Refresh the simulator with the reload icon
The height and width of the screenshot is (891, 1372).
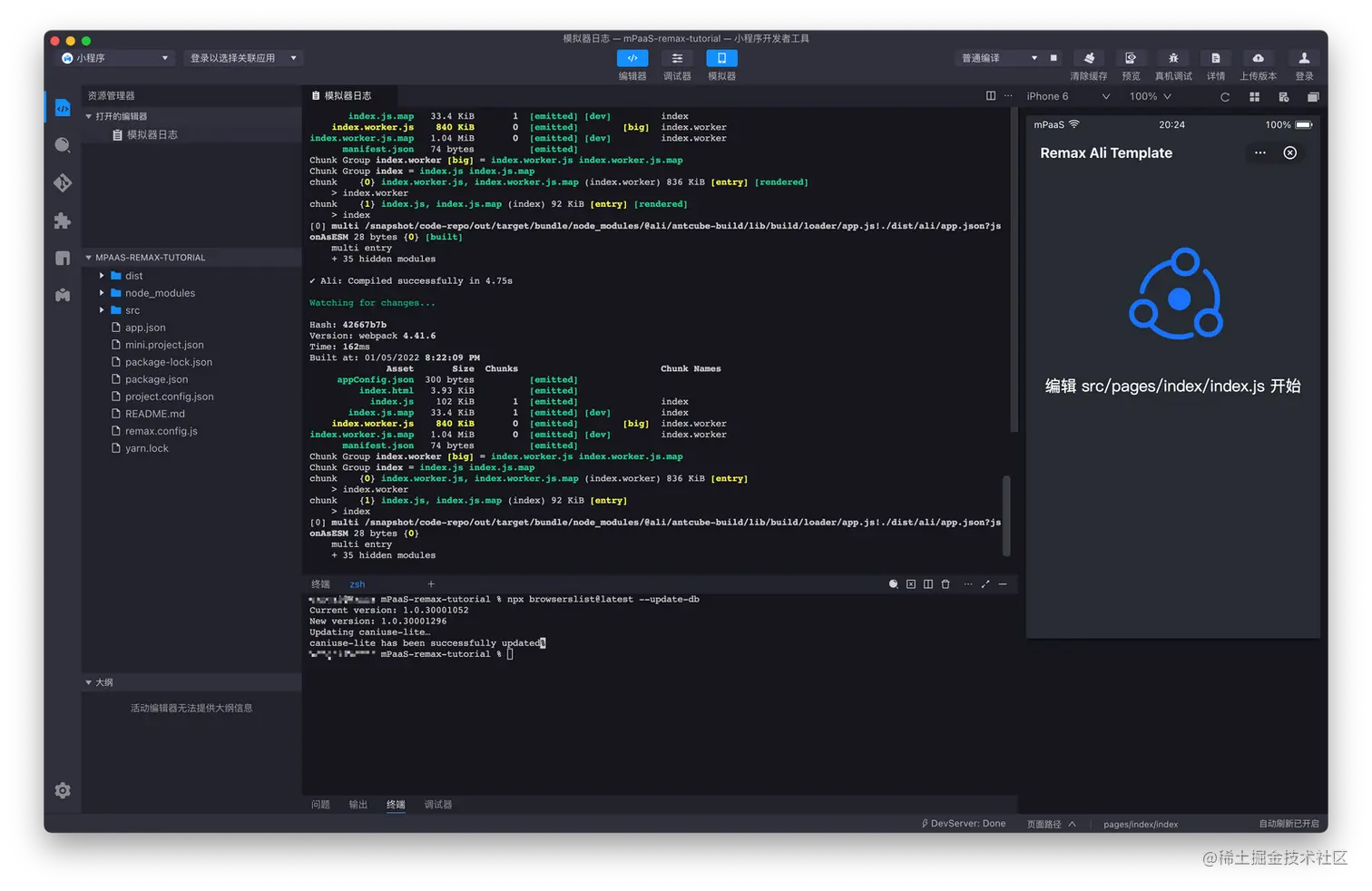pyautogui.click(x=1225, y=97)
